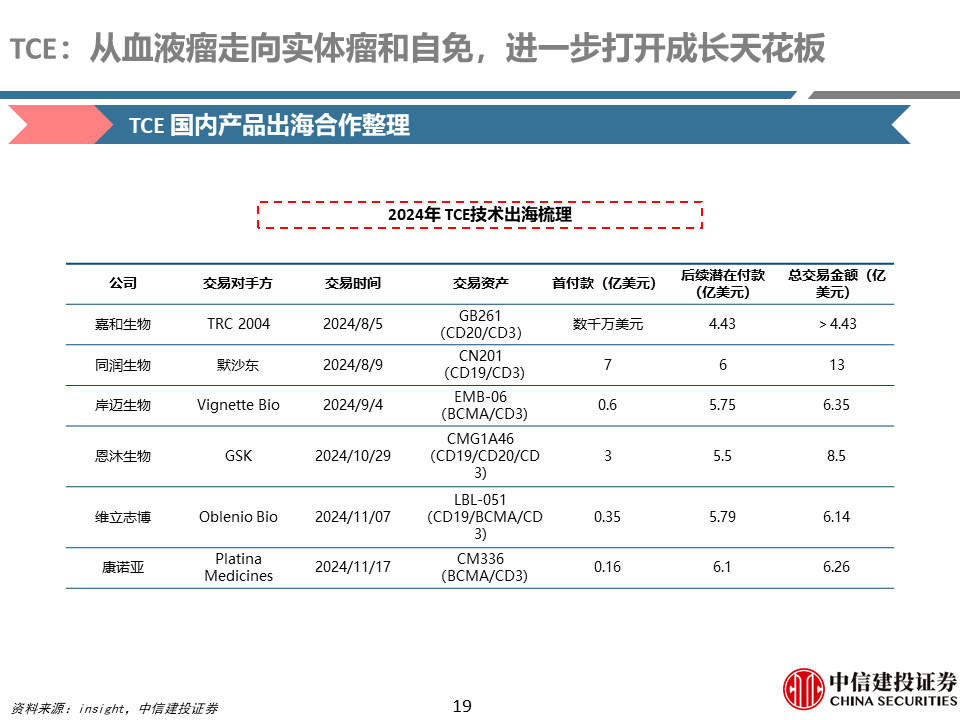Screen dimensions: 960x720
Task: Click total value 6.14
Action: 836,517
